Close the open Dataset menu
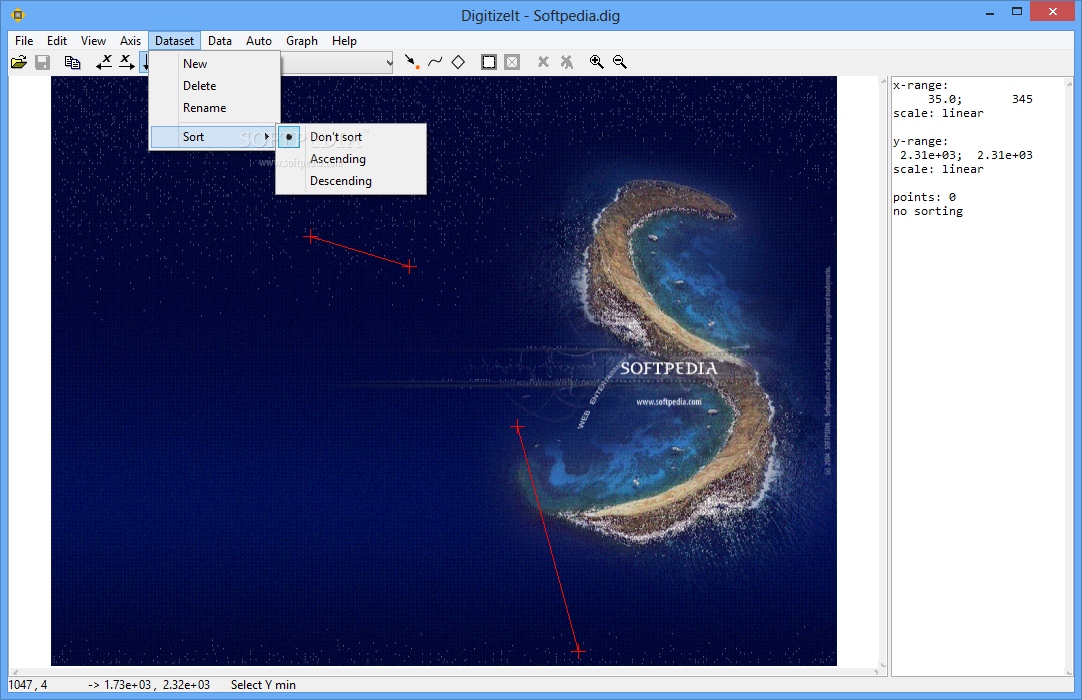Image resolution: width=1082 pixels, height=700 pixels. coord(174,41)
